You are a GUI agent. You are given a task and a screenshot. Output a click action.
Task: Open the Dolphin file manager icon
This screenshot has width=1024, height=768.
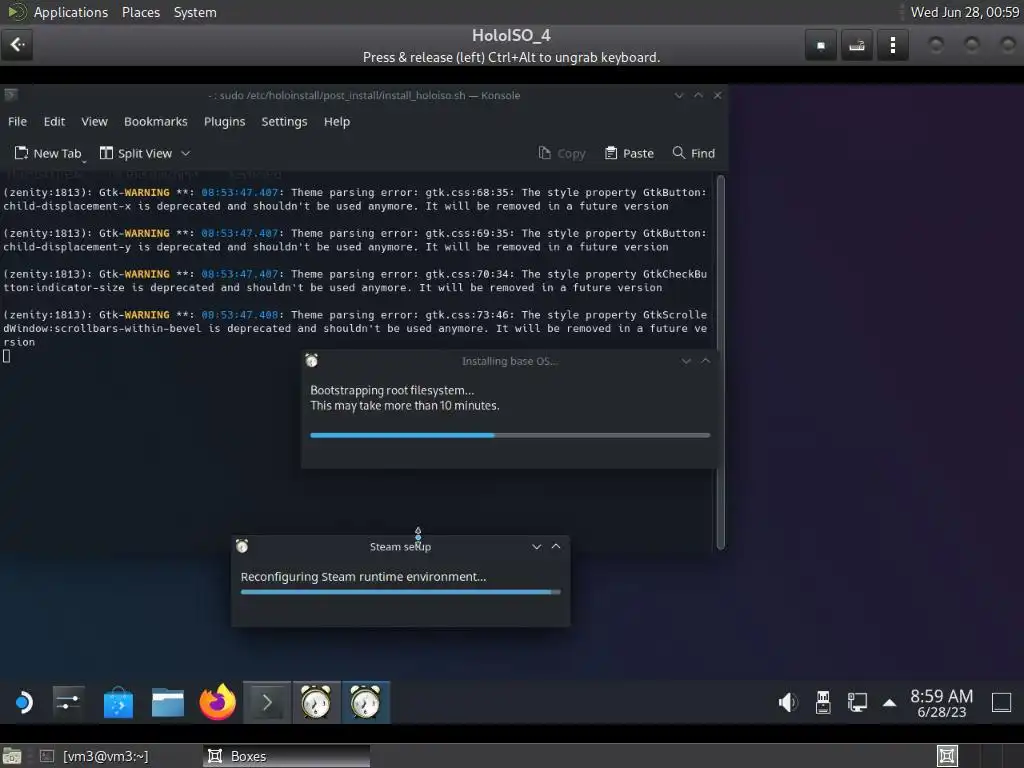coord(168,703)
